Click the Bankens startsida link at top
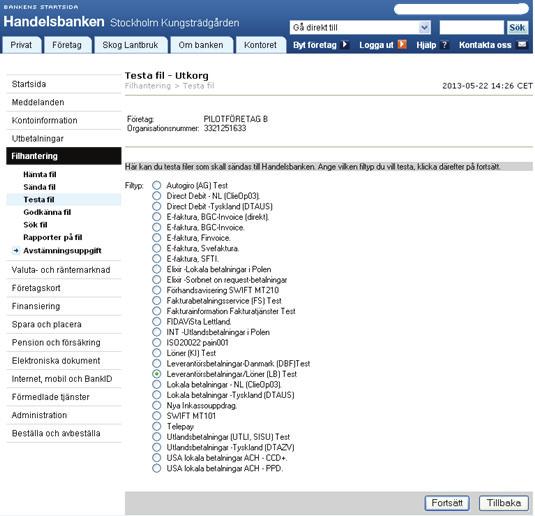This screenshot has width=535, height=516. [41, 6]
